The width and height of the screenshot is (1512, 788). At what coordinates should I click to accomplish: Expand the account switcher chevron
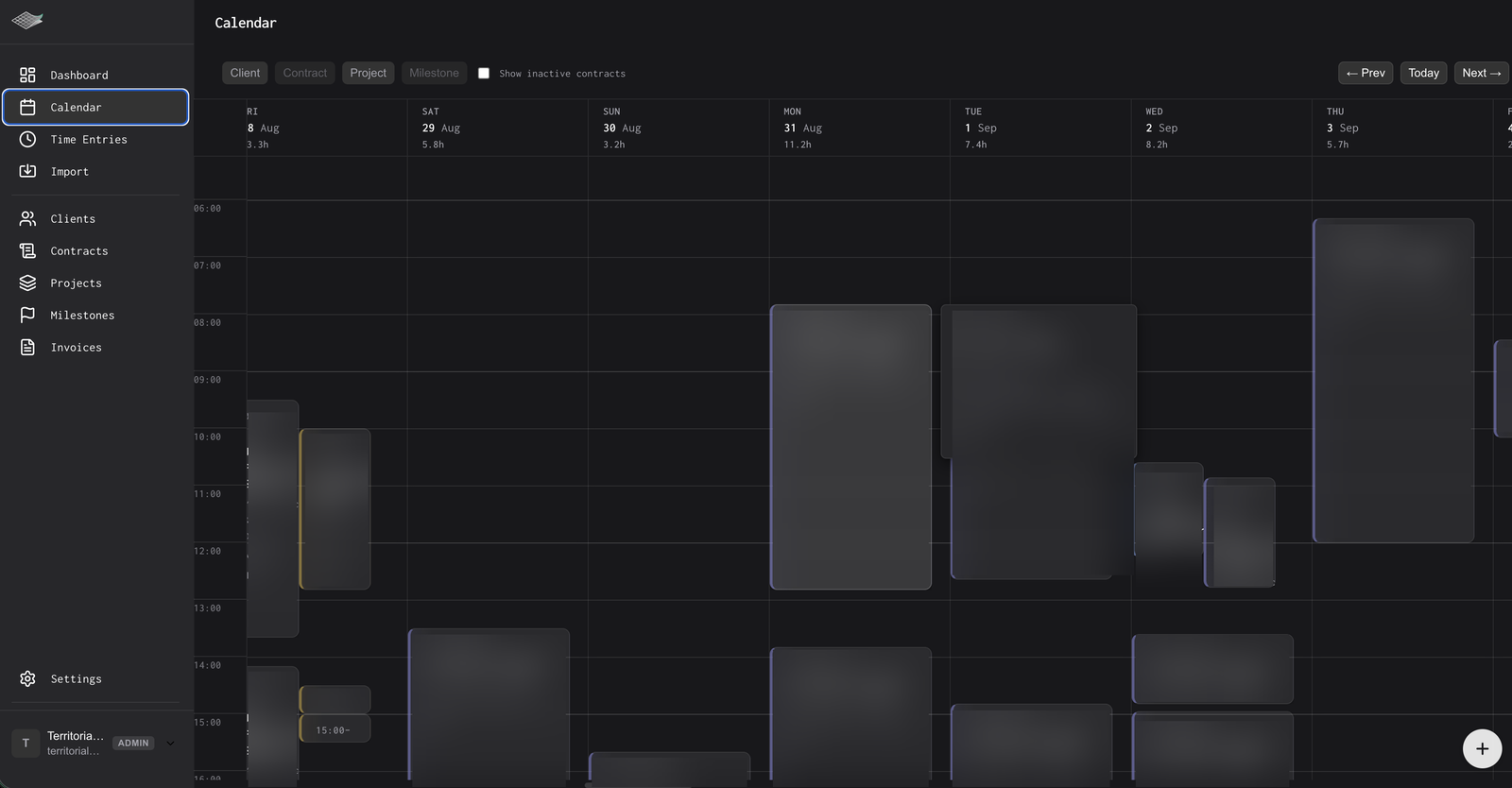(170, 743)
